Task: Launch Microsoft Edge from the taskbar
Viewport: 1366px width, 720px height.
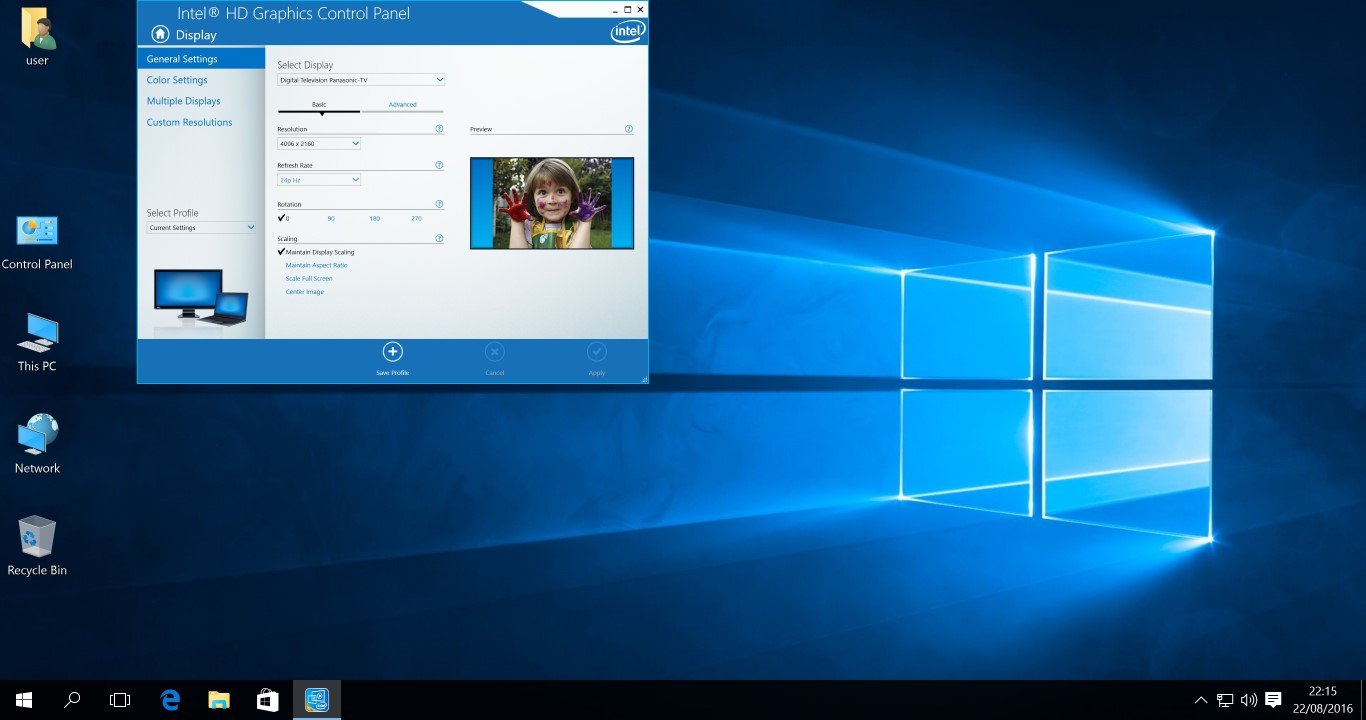Action: 170,700
